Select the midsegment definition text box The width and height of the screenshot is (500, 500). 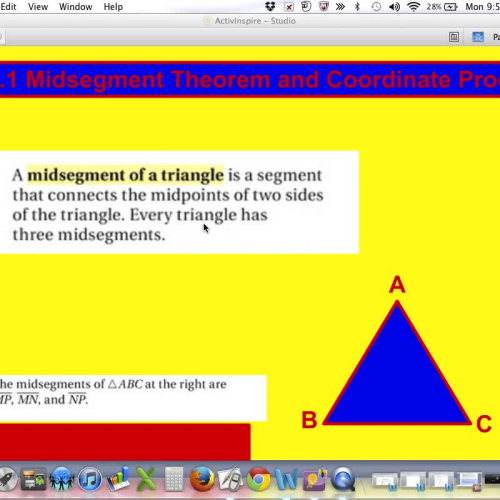coord(179,202)
